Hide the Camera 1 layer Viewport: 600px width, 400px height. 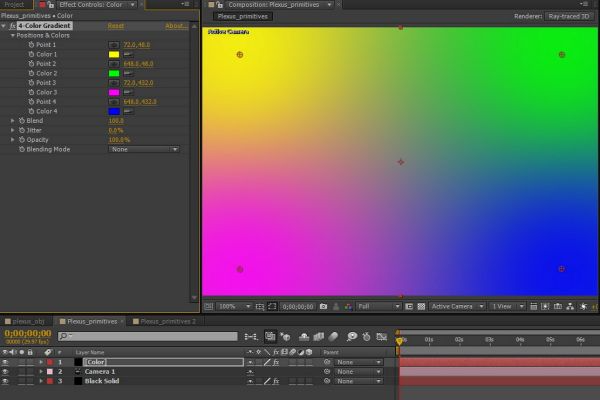(5, 371)
